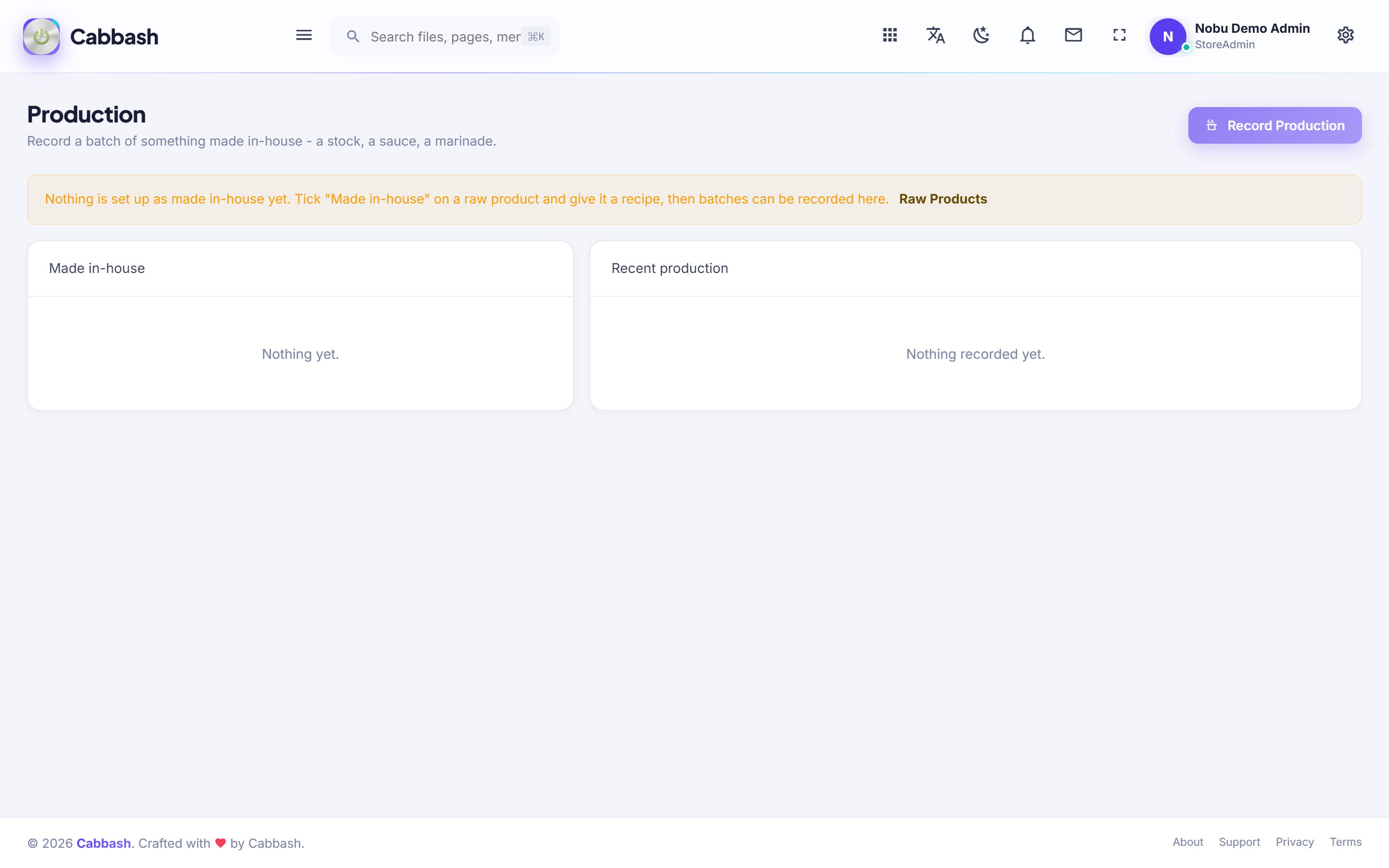Open the language translate menu

[936, 36]
